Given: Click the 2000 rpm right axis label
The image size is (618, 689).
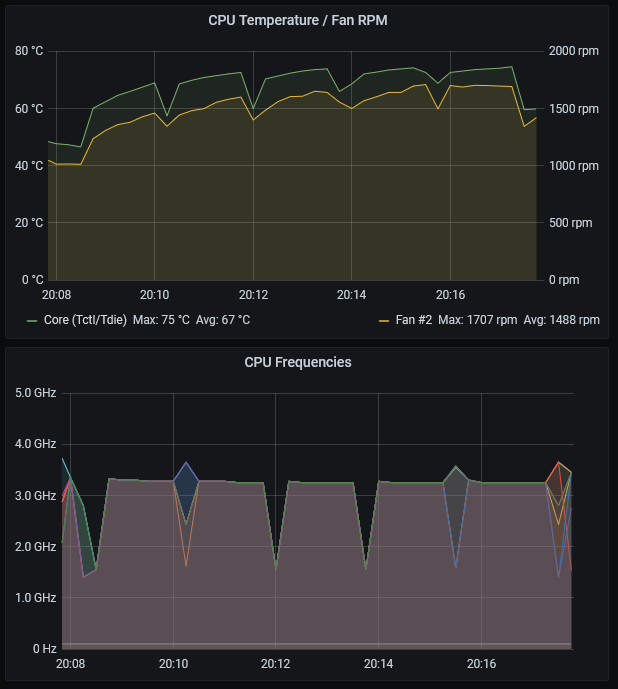Looking at the screenshot, I should click(572, 51).
